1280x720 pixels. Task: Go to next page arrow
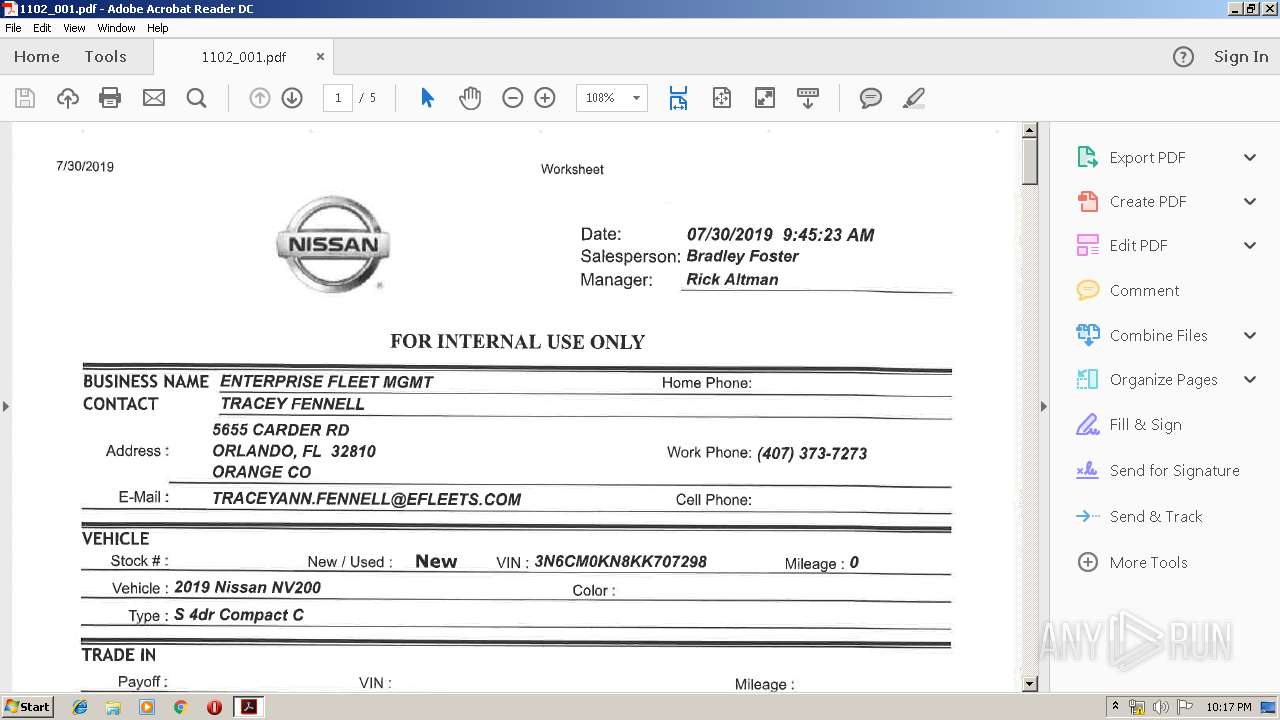click(x=292, y=98)
